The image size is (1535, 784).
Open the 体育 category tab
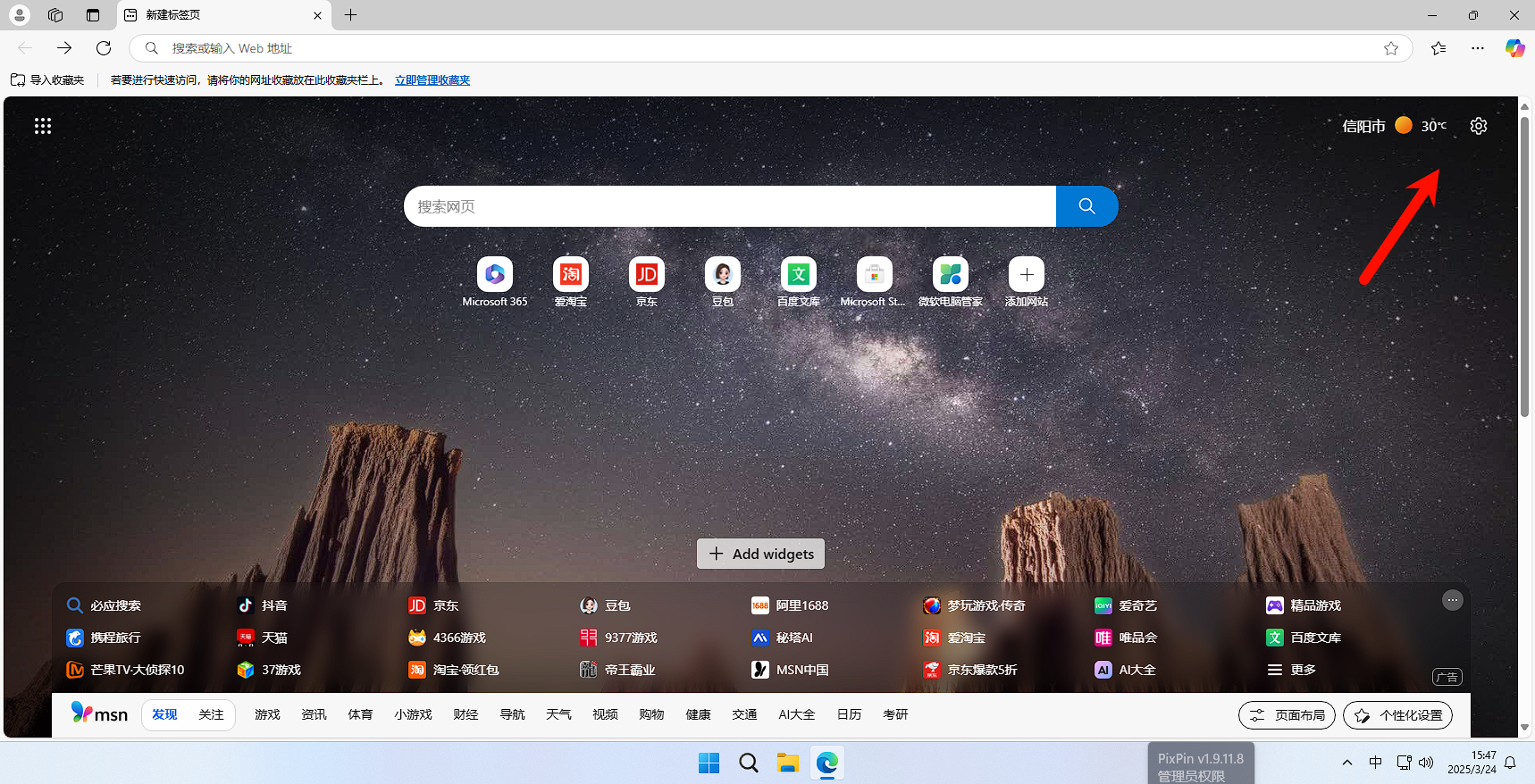pyautogui.click(x=360, y=714)
